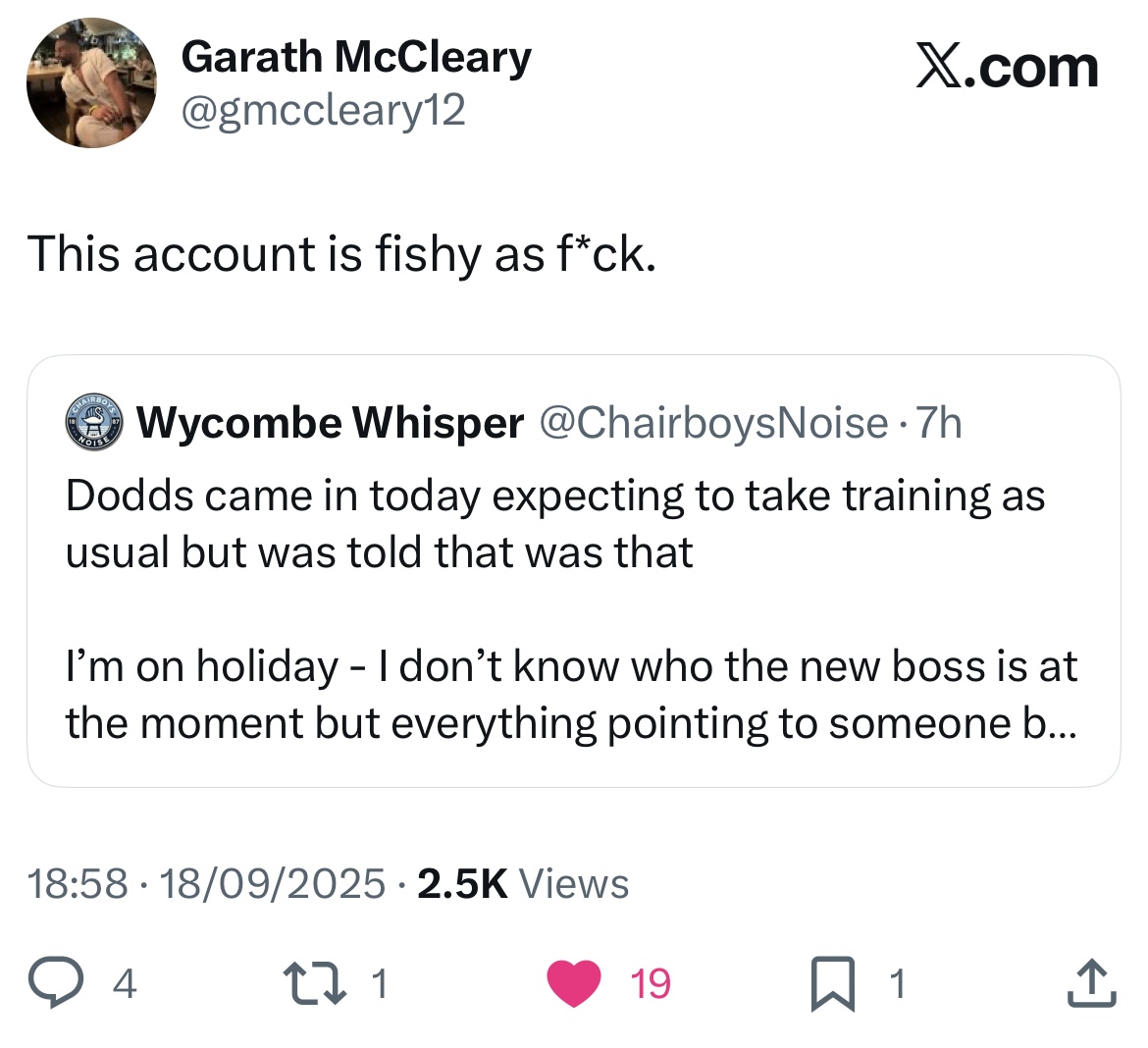Click the reply speech bubble icon
The image size is (1148, 1048).
(x=58, y=983)
